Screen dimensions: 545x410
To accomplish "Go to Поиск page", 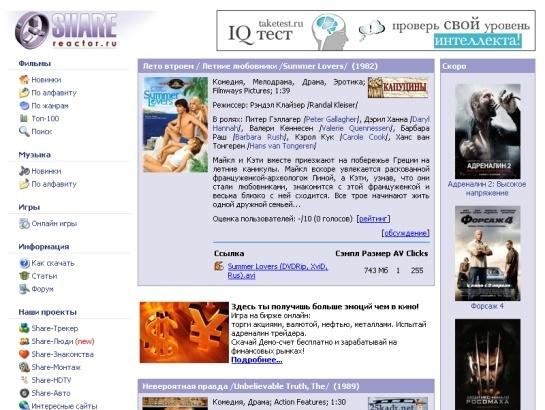I will [42, 131].
